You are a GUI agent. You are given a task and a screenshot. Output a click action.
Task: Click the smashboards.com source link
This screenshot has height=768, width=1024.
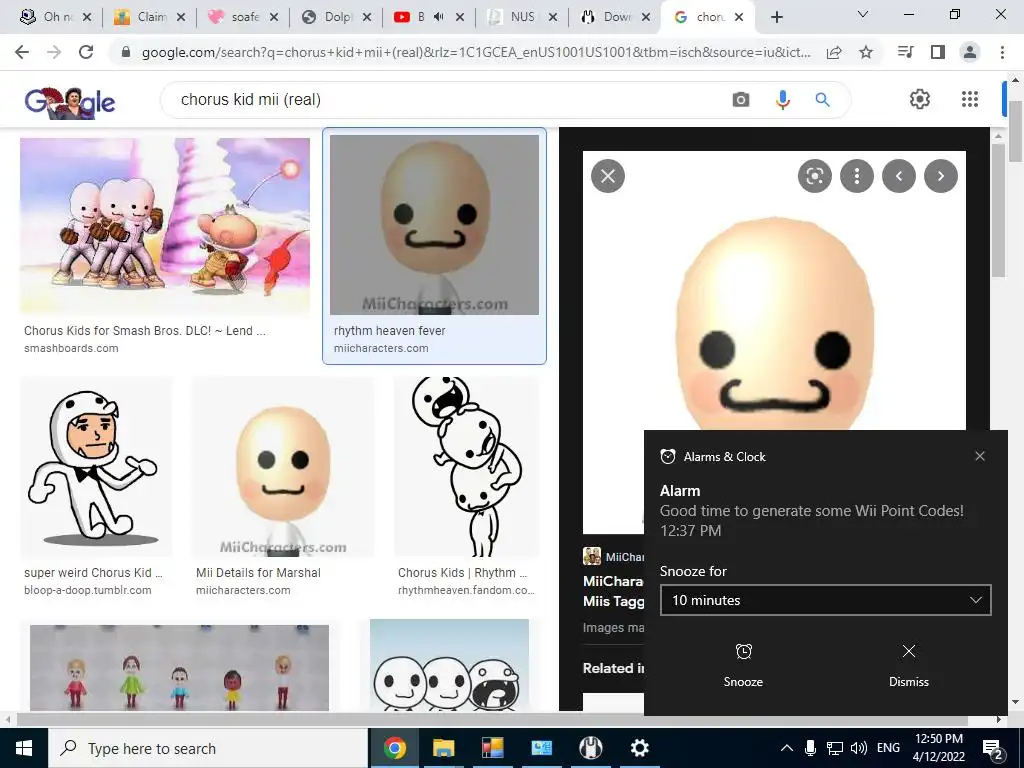point(71,348)
